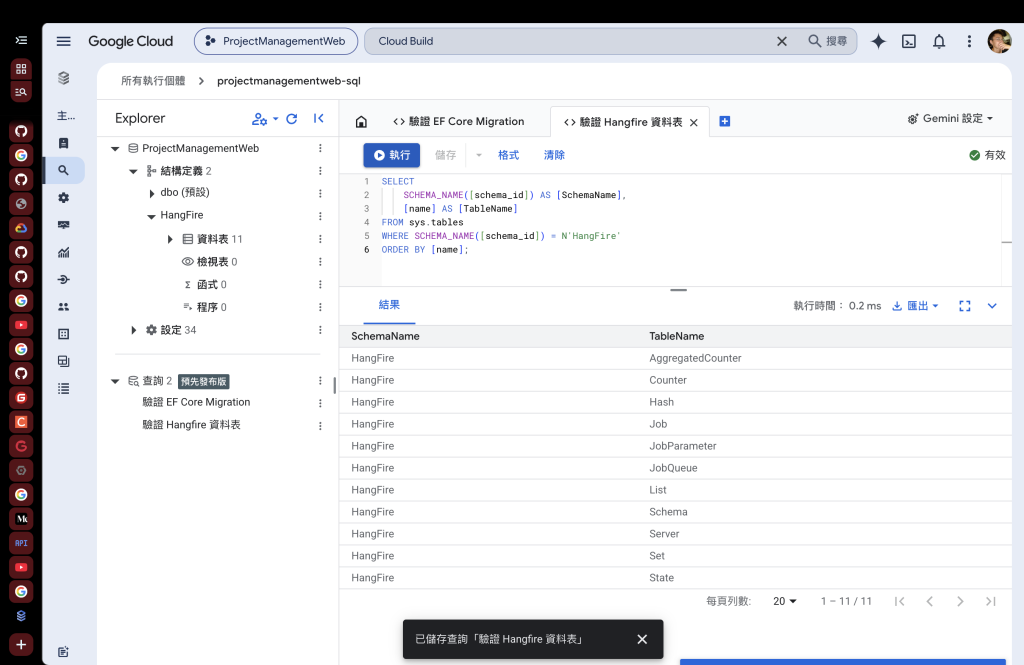Screen dimensions: 1024x665
Task: Click the TableName column header
Action: click(x=677, y=336)
